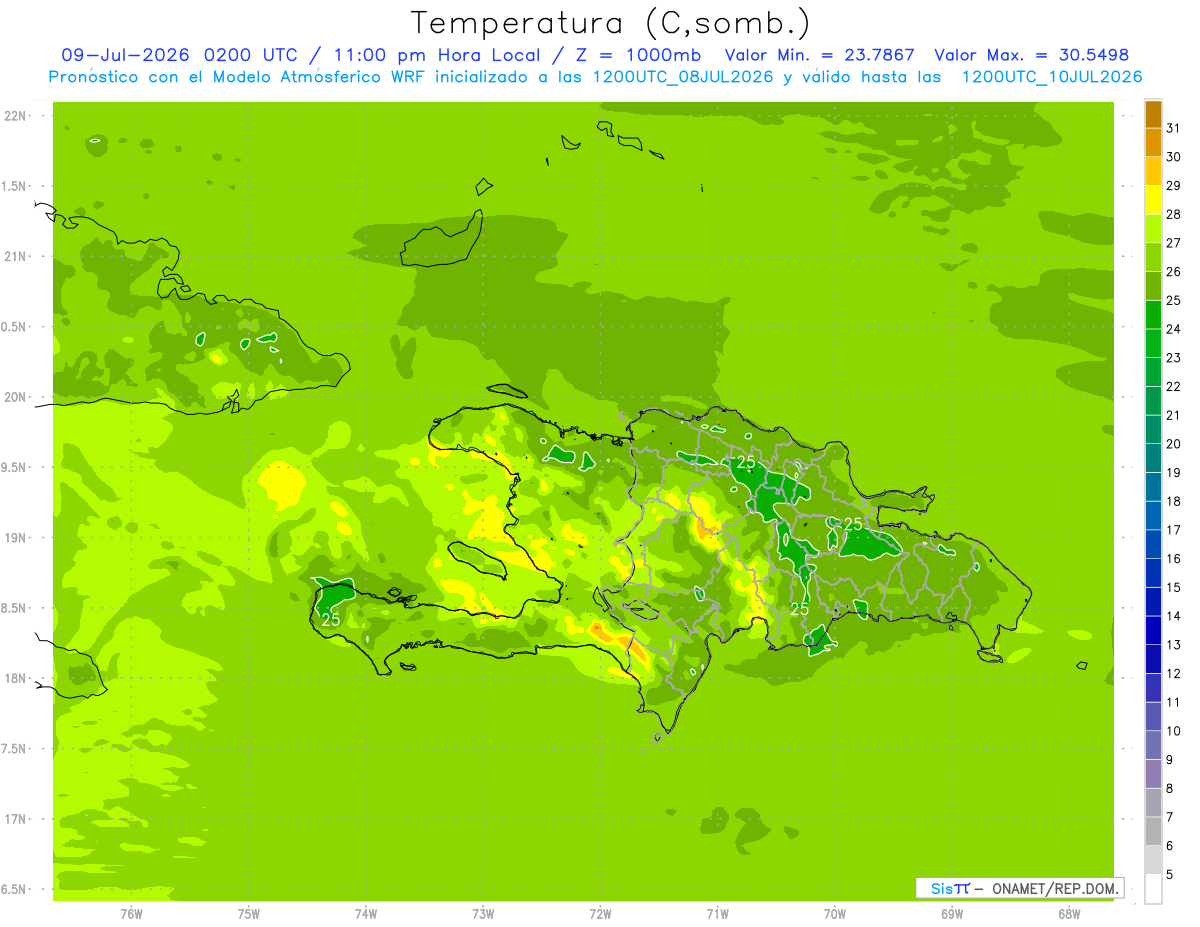Click the "73W" longitude axis label
Viewport: 1200px width, 927px height.
(x=483, y=914)
